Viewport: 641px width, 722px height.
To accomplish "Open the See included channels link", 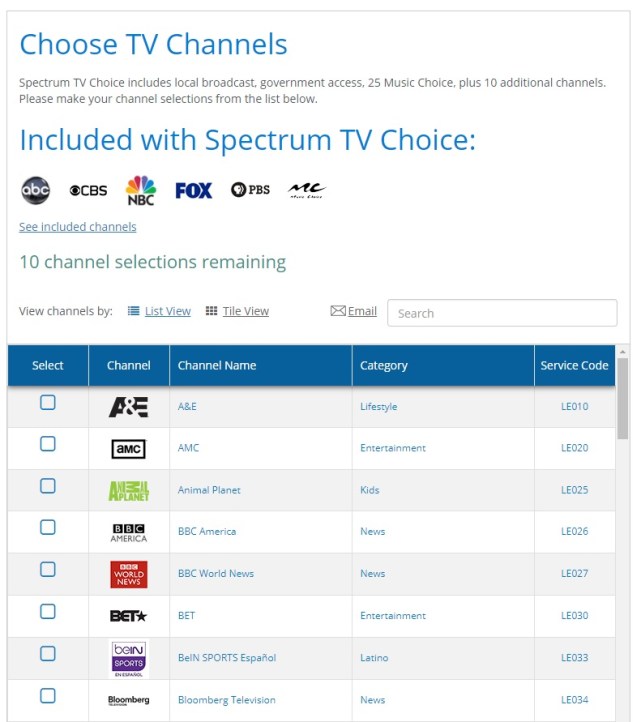I will tap(78, 227).
